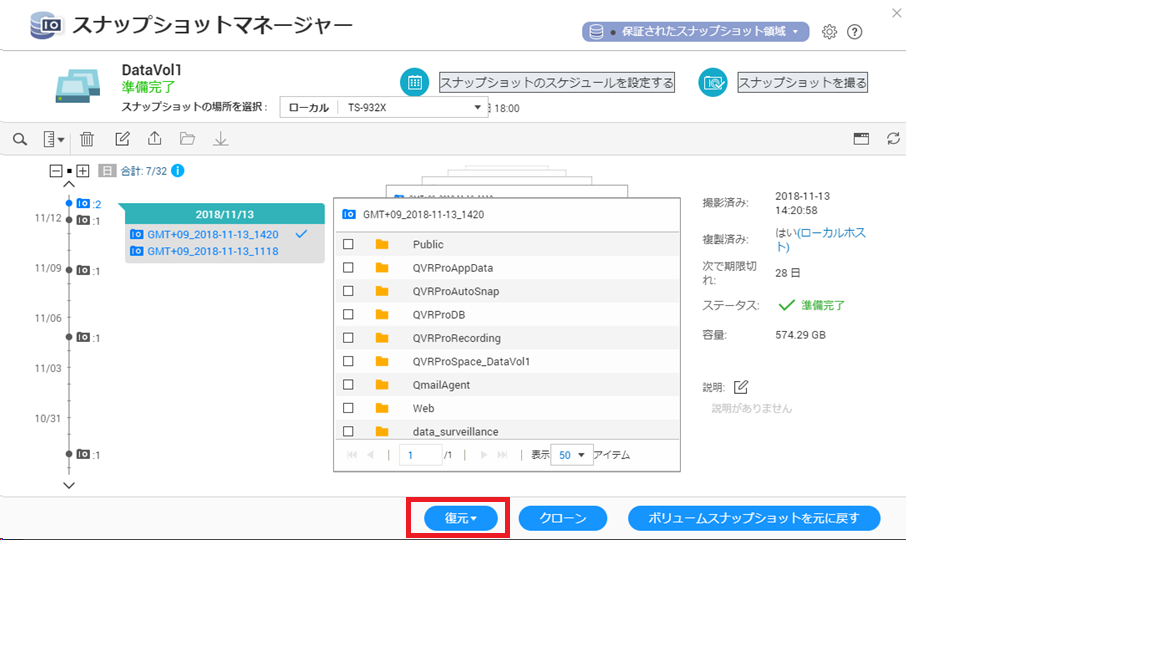Edit the description with 説明 pencil icon
The width and height of the screenshot is (1152, 648).
(741, 387)
